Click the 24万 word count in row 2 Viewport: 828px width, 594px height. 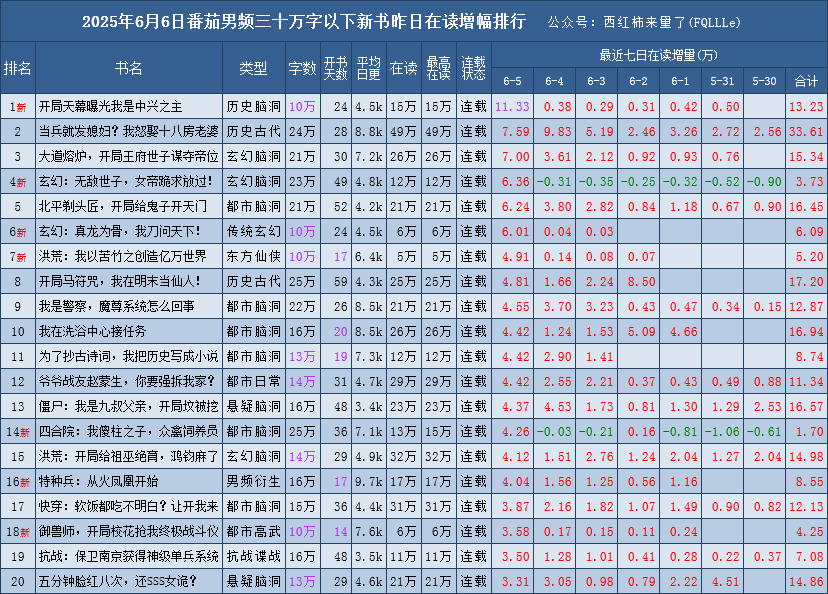coord(303,131)
